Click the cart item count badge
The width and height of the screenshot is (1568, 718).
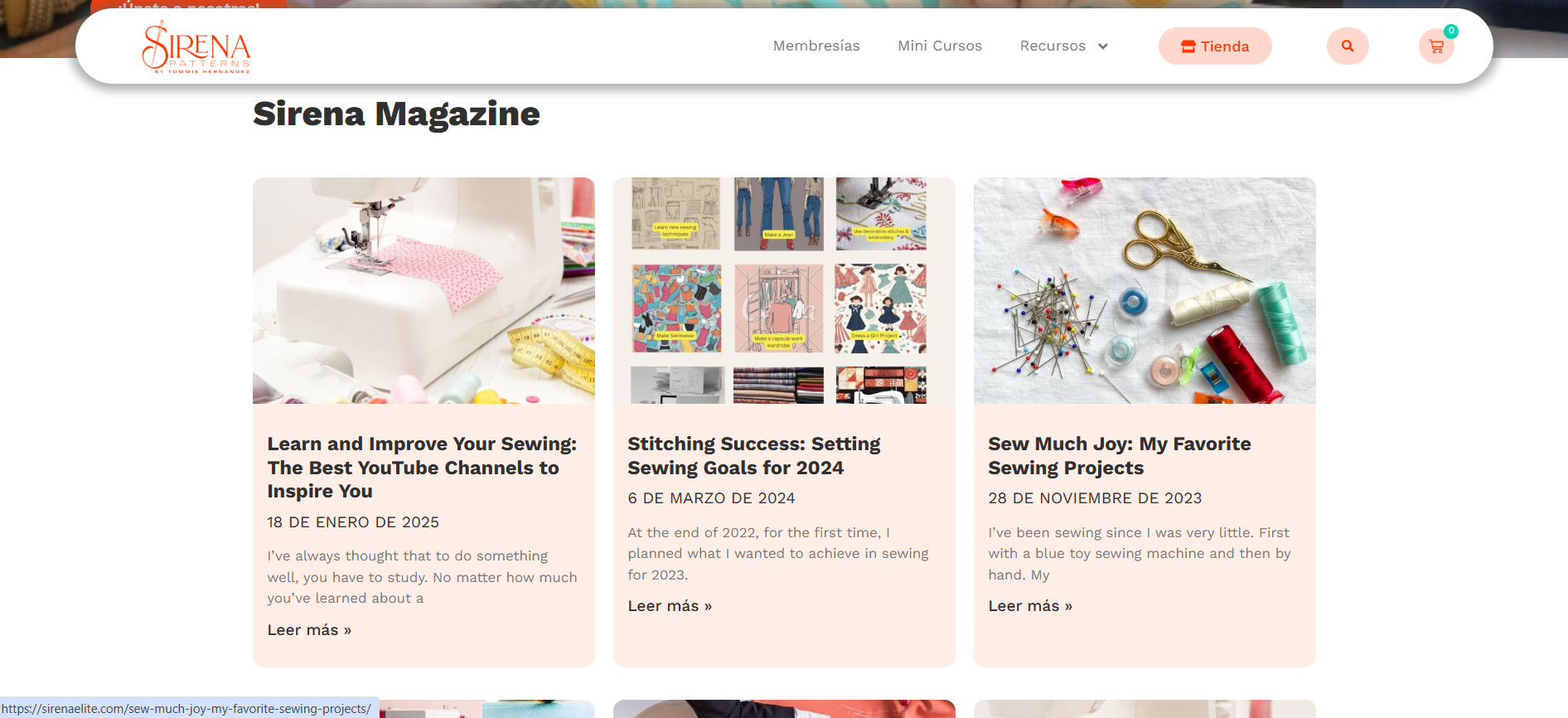point(1451,31)
